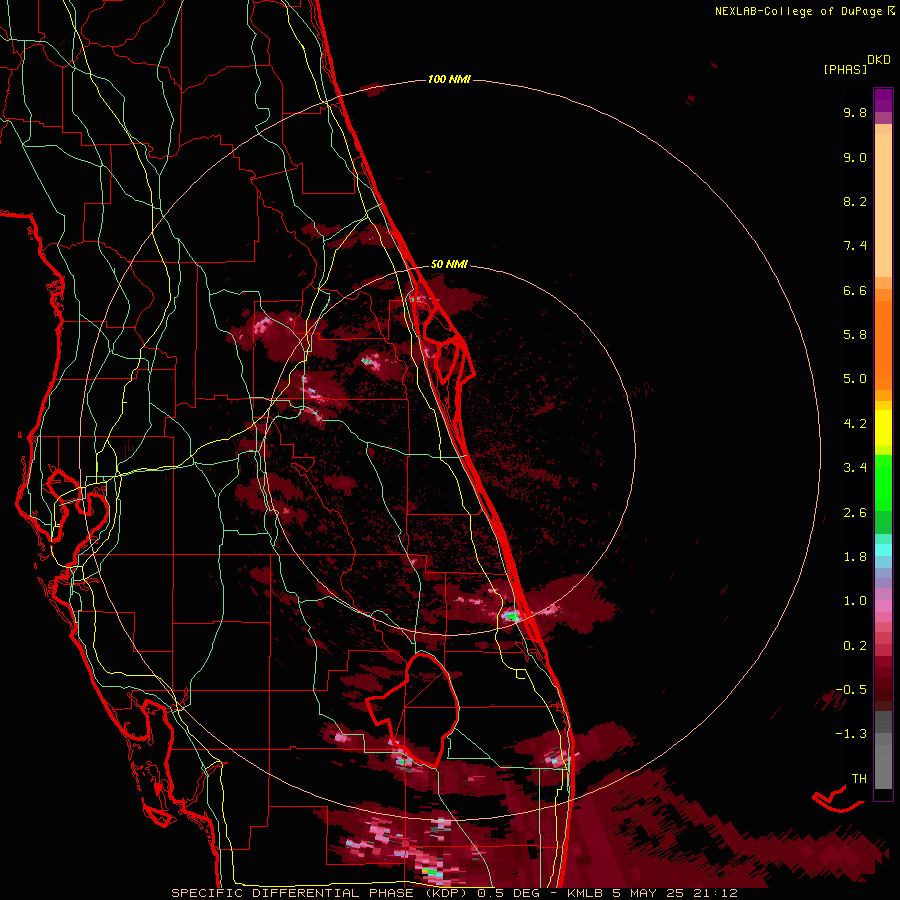This screenshot has width=900, height=900.
Task: Click the 3.4 value on the color scale
Action: tap(855, 468)
